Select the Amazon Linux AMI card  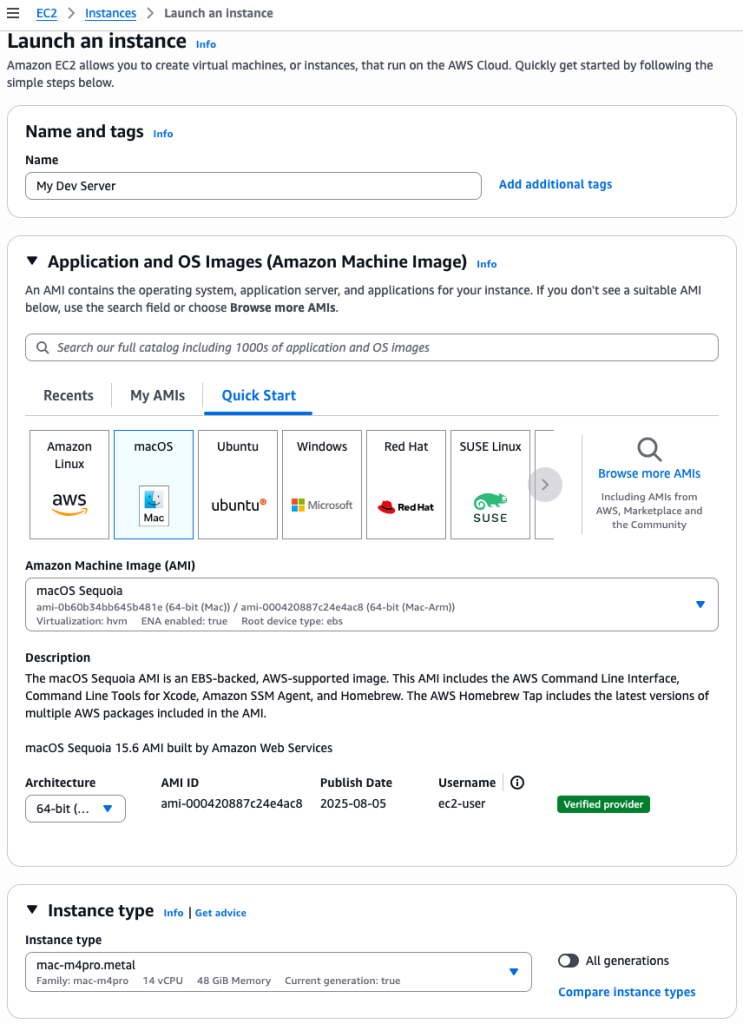coord(68,484)
